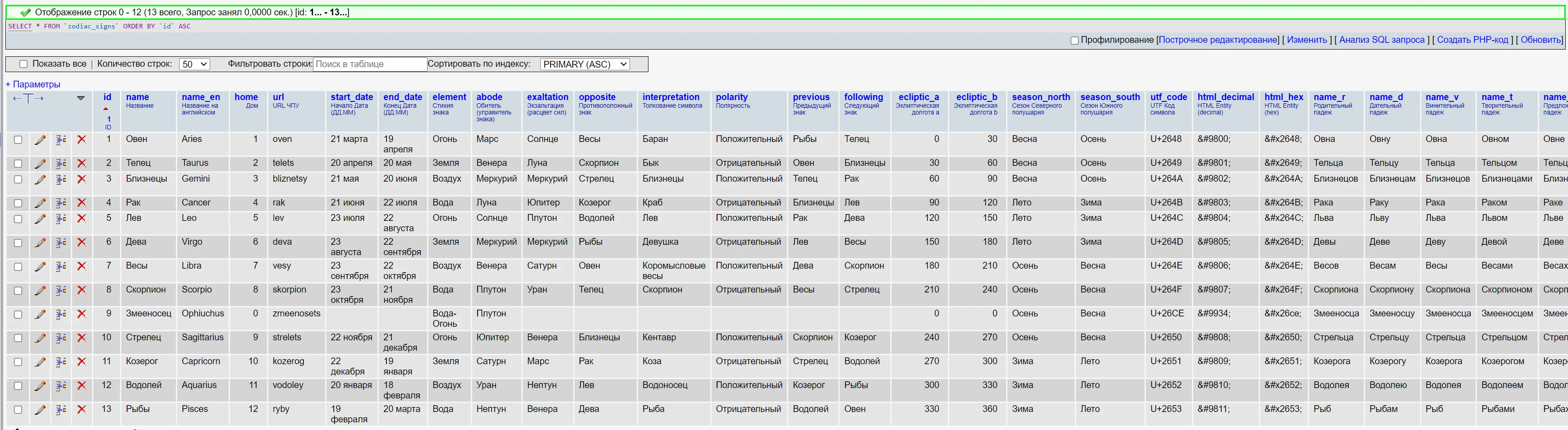Tick the Показать все checkbox

pyautogui.click(x=23, y=64)
